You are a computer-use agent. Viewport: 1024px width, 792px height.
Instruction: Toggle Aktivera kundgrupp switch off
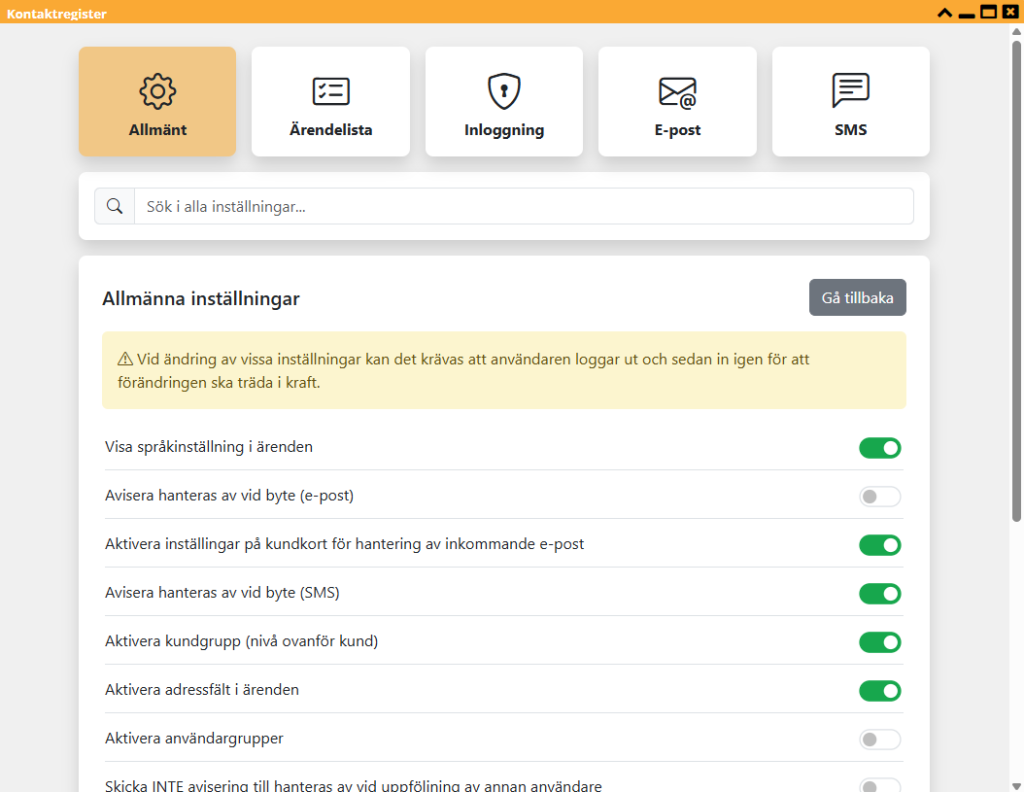point(880,642)
